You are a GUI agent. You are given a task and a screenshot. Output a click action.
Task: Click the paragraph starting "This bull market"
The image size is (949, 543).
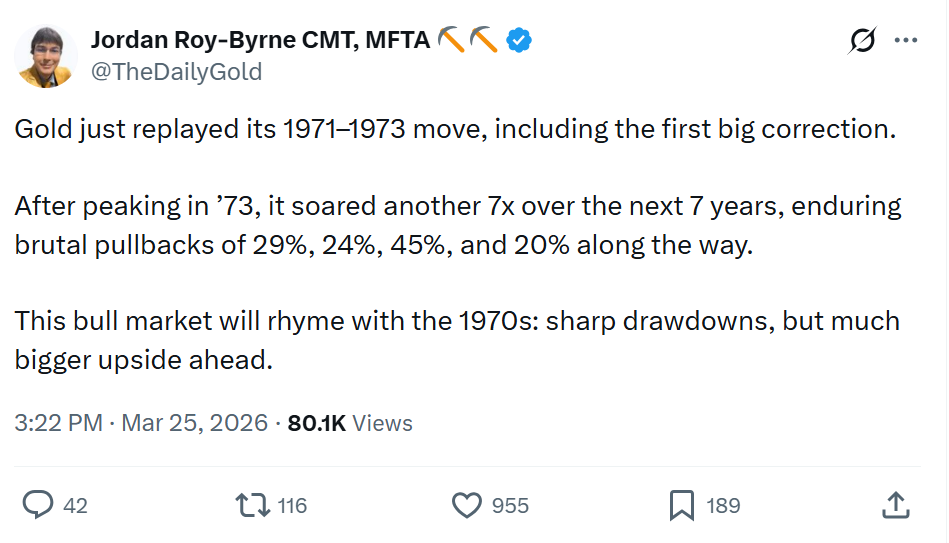(456, 340)
